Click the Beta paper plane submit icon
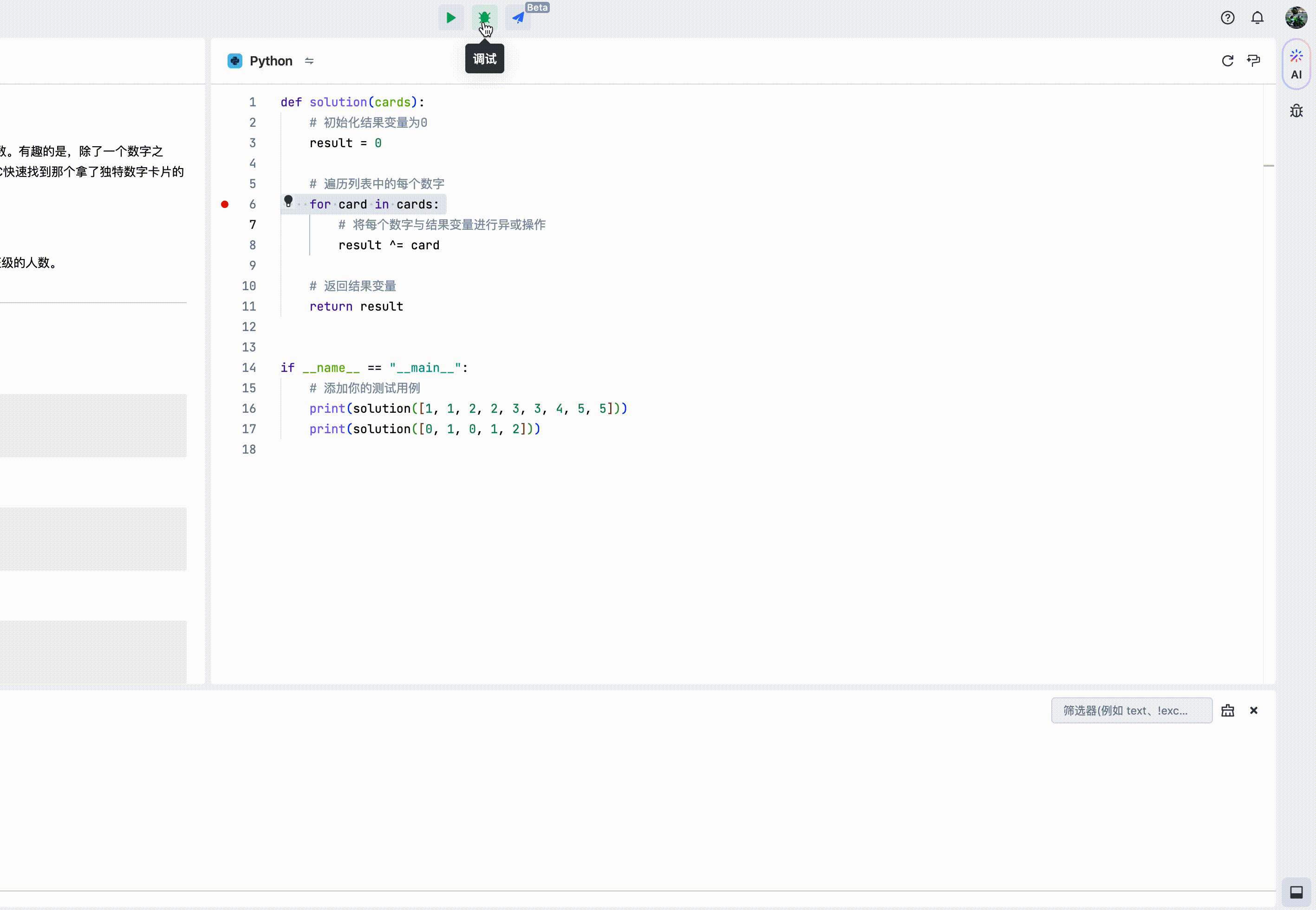Image resolution: width=1316 pixels, height=910 pixels. point(518,18)
